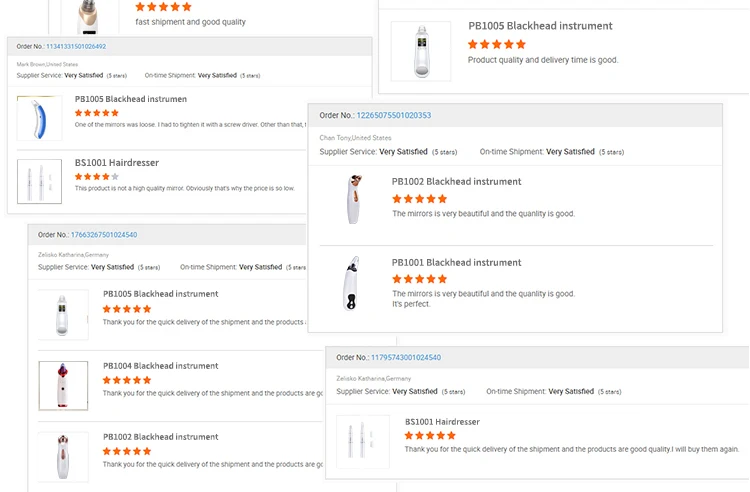Click the reviewer name Mark Brown
This screenshot has width=750, height=492.
pos(36,64)
